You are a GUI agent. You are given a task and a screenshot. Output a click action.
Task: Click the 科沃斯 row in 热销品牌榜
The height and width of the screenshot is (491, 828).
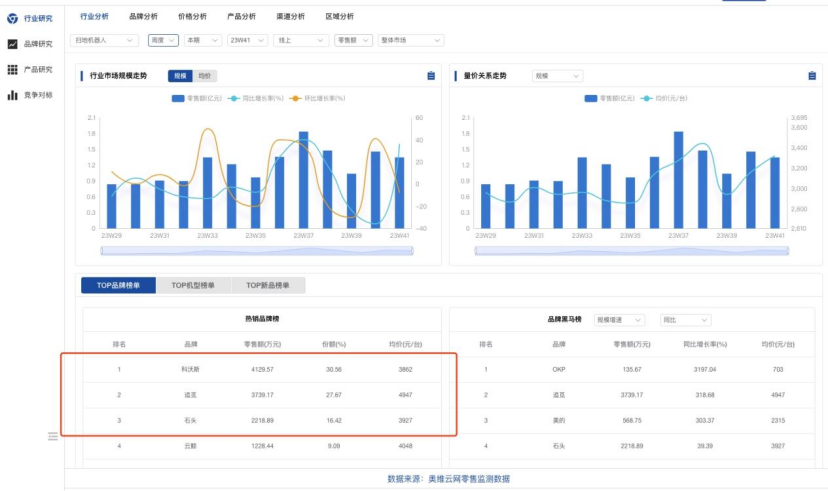[x=258, y=369]
